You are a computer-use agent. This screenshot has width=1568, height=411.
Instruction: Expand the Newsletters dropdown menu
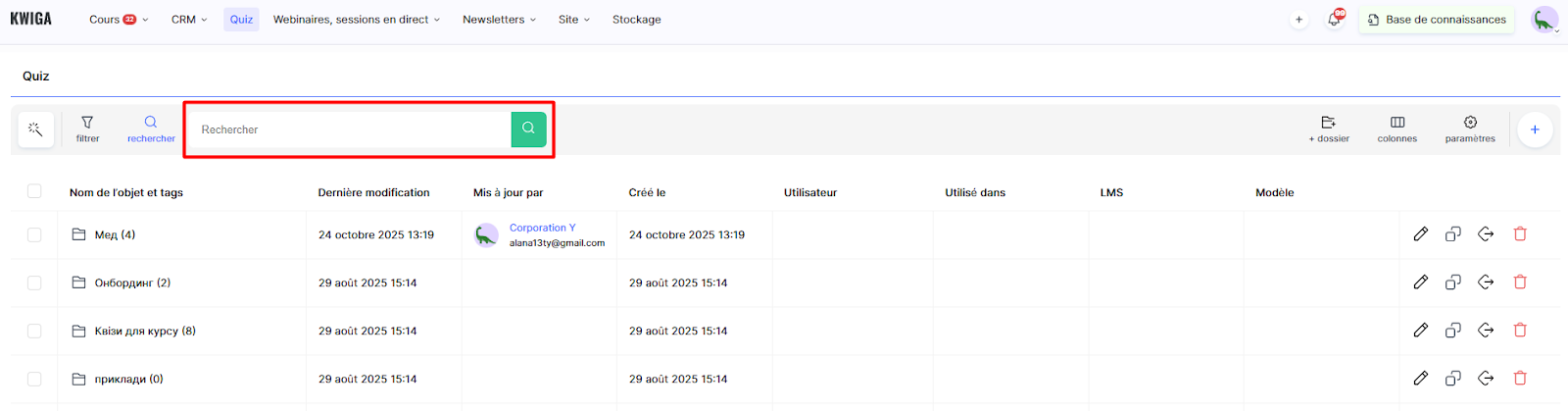click(499, 20)
